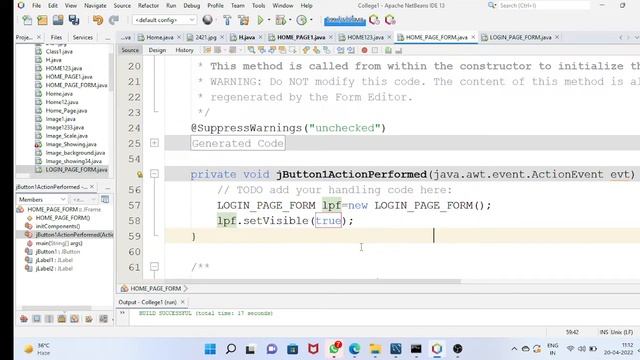Image resolution: width=640 pixels, height=360 pixels.
Task: Click the globe browser icon in toolbar
Action: pyautogui.click(x=207, y=20)
